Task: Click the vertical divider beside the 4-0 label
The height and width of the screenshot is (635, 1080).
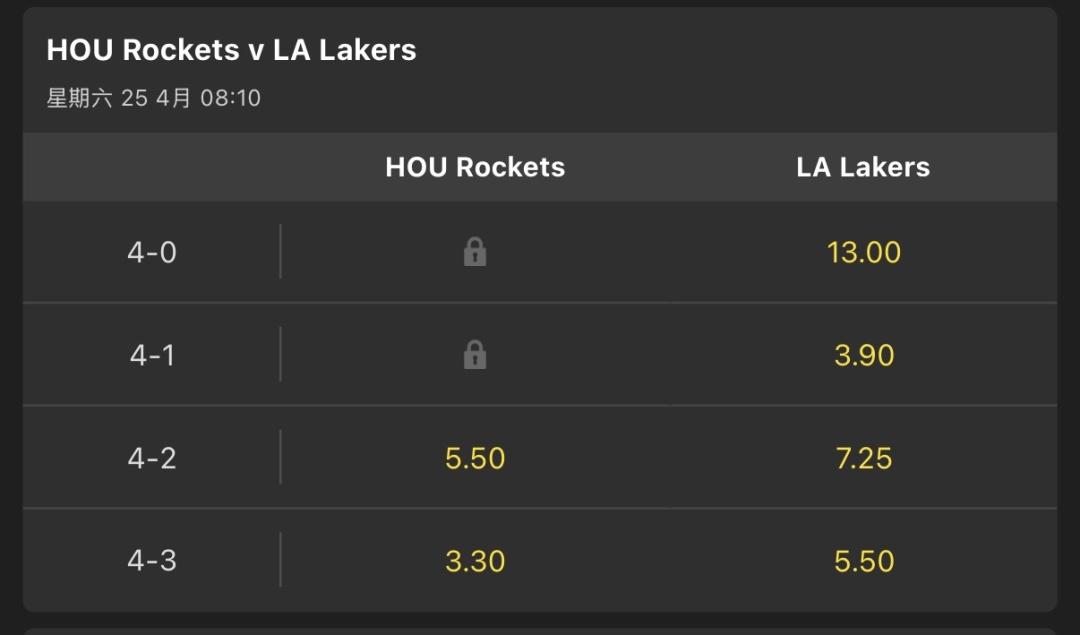Action: coord(280,252)
